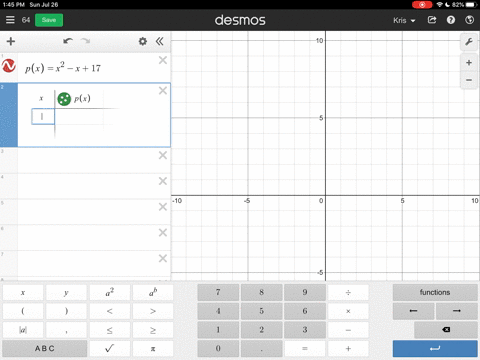Screen dimensions: 480x360
Task: Tap the less than key
Action: (110, 311)
